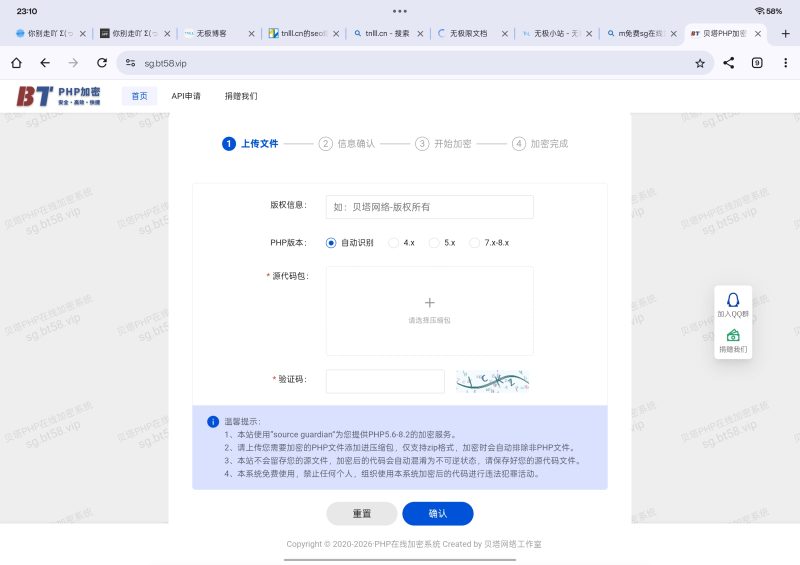Image resolution: width=800 pixels, height=565 pixels.
Task: Click the 捐赠我们 floating money icon
Action: click(x=733, y=335)
